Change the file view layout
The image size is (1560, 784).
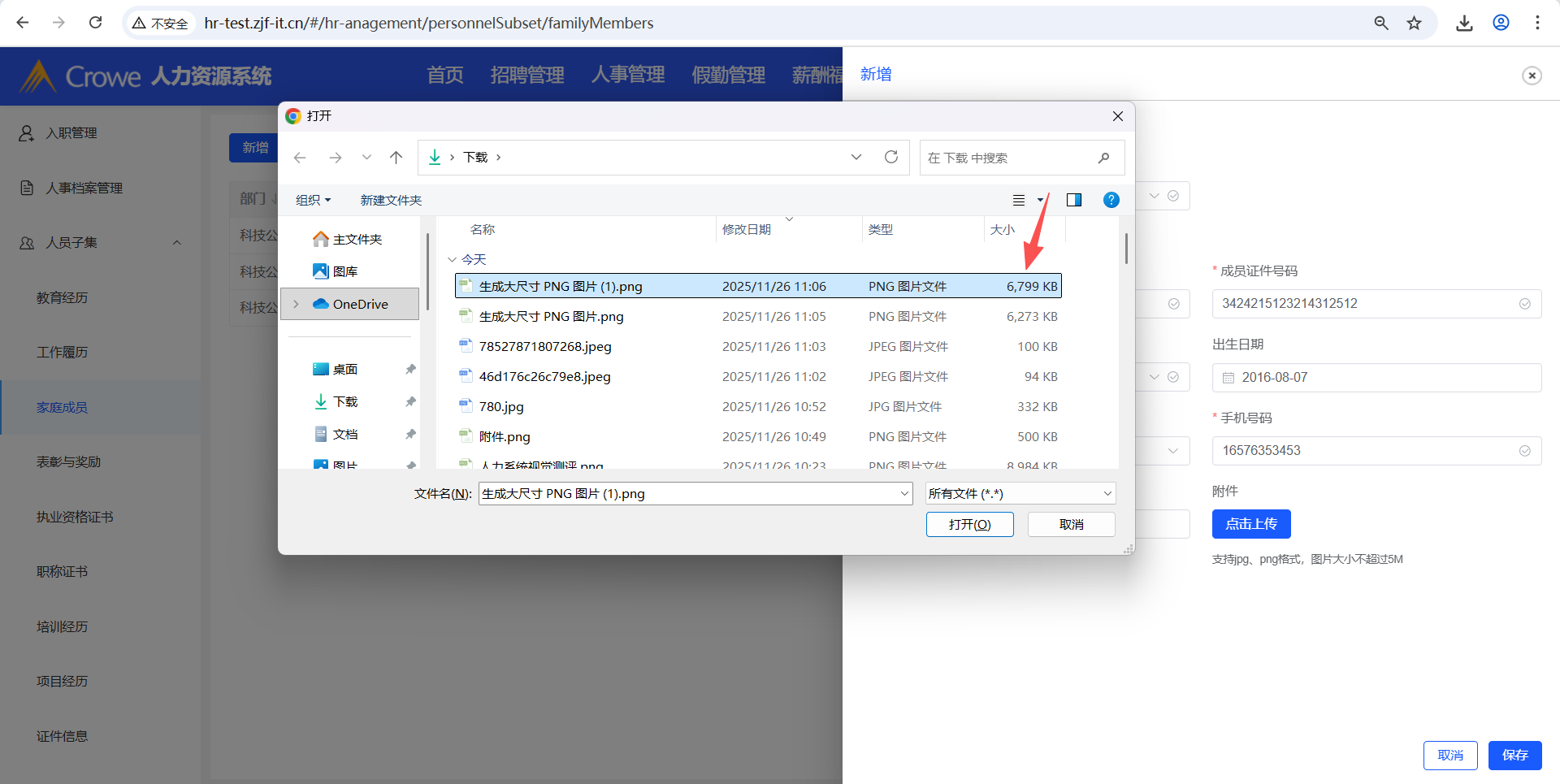[1019, 200]
